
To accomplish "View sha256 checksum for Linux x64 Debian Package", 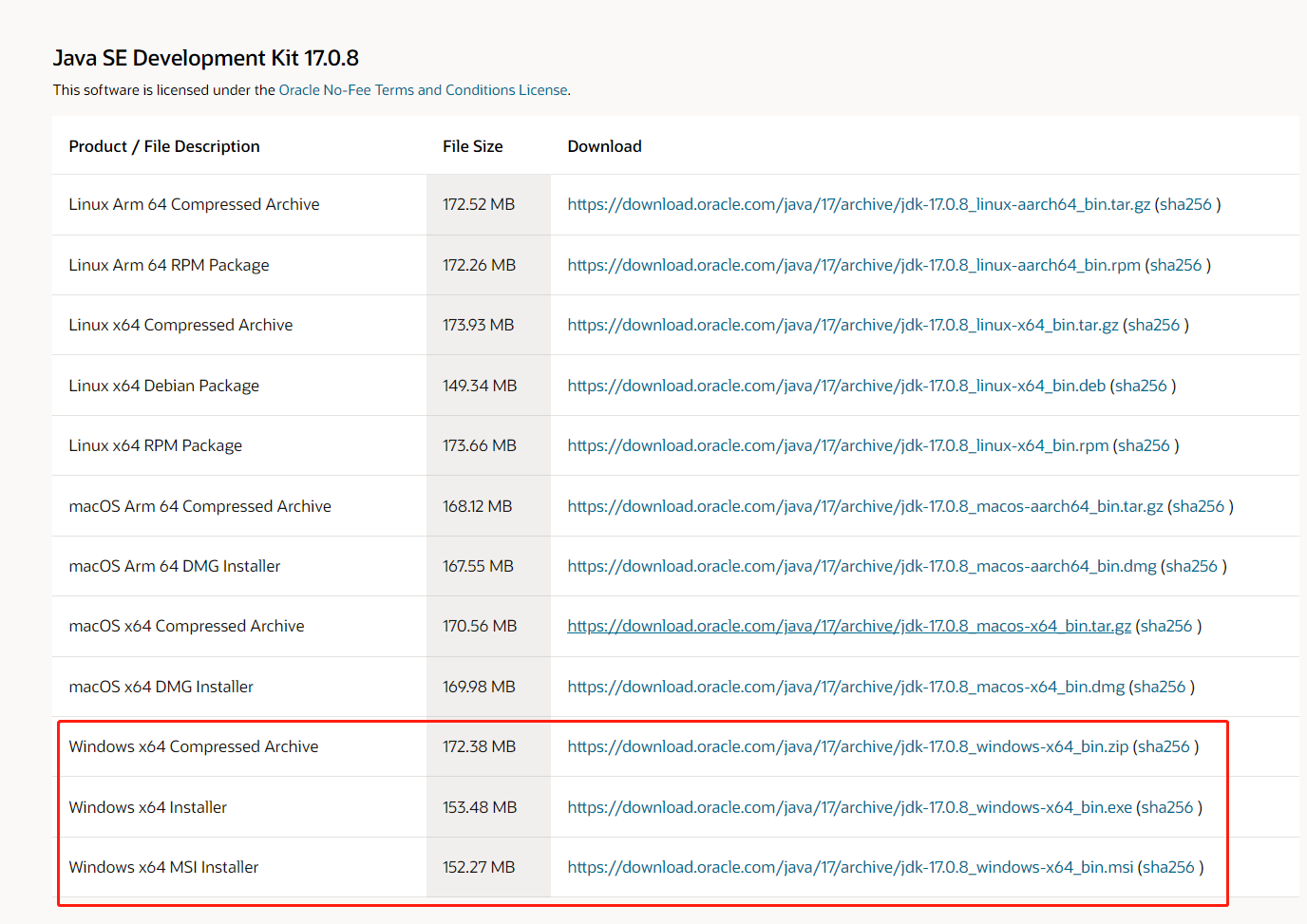I will [x=1141, y=386].
